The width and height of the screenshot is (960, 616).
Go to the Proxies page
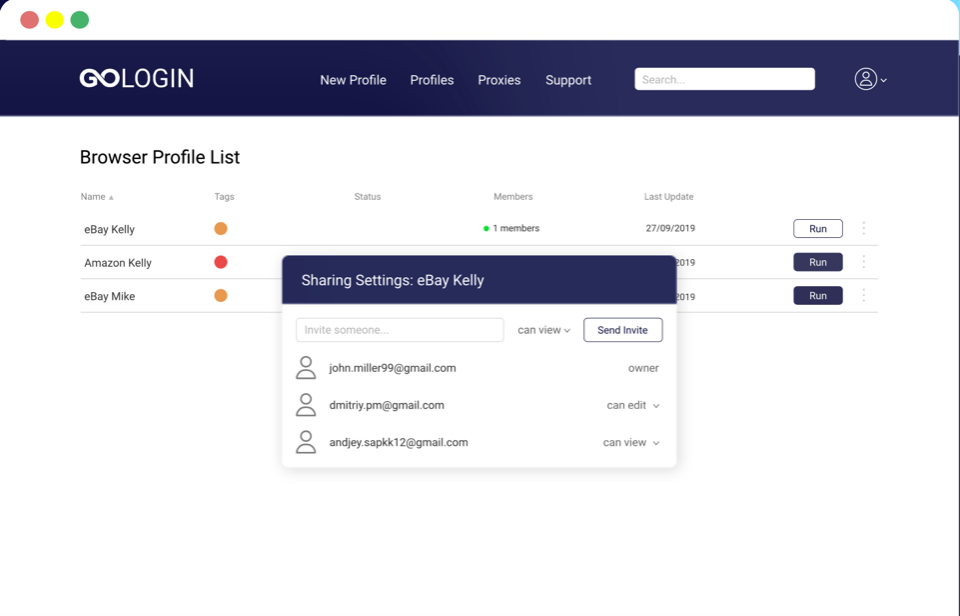click(x=499, y=80)
